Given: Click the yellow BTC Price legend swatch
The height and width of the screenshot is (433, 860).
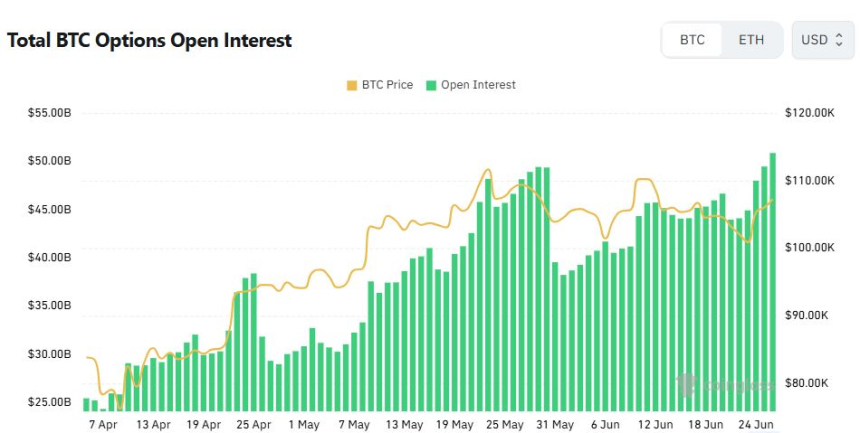Looking at the screenshot, I should tap(352, 86).
